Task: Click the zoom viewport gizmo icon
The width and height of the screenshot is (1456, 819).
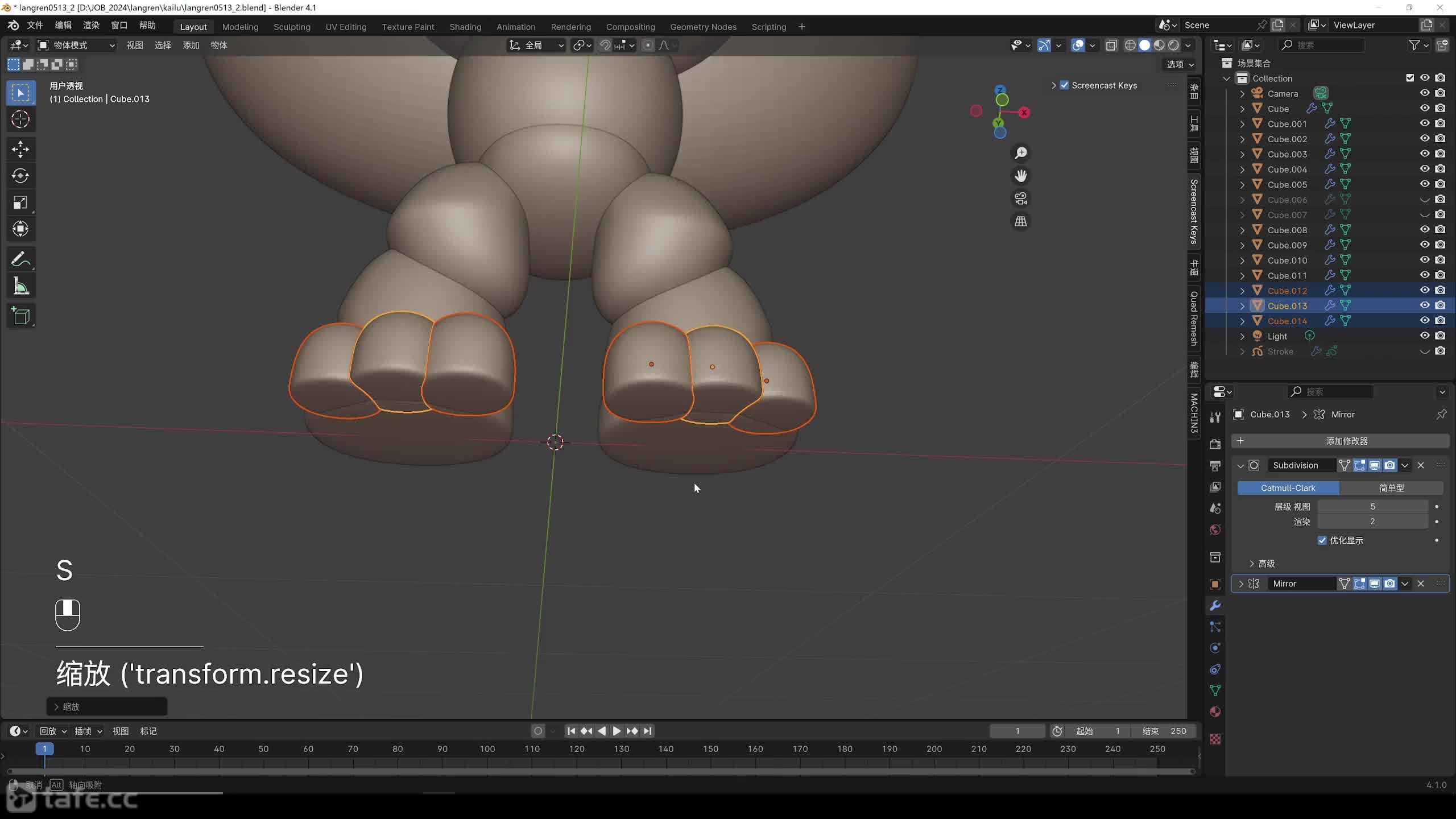Action: [x=1021, y=153]
